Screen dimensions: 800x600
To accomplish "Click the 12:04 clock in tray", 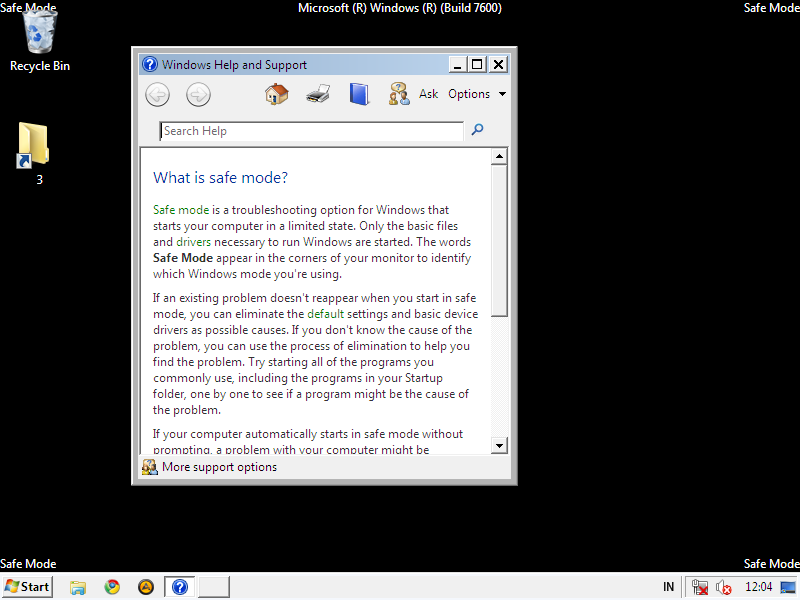I will [x=758, y=587].
